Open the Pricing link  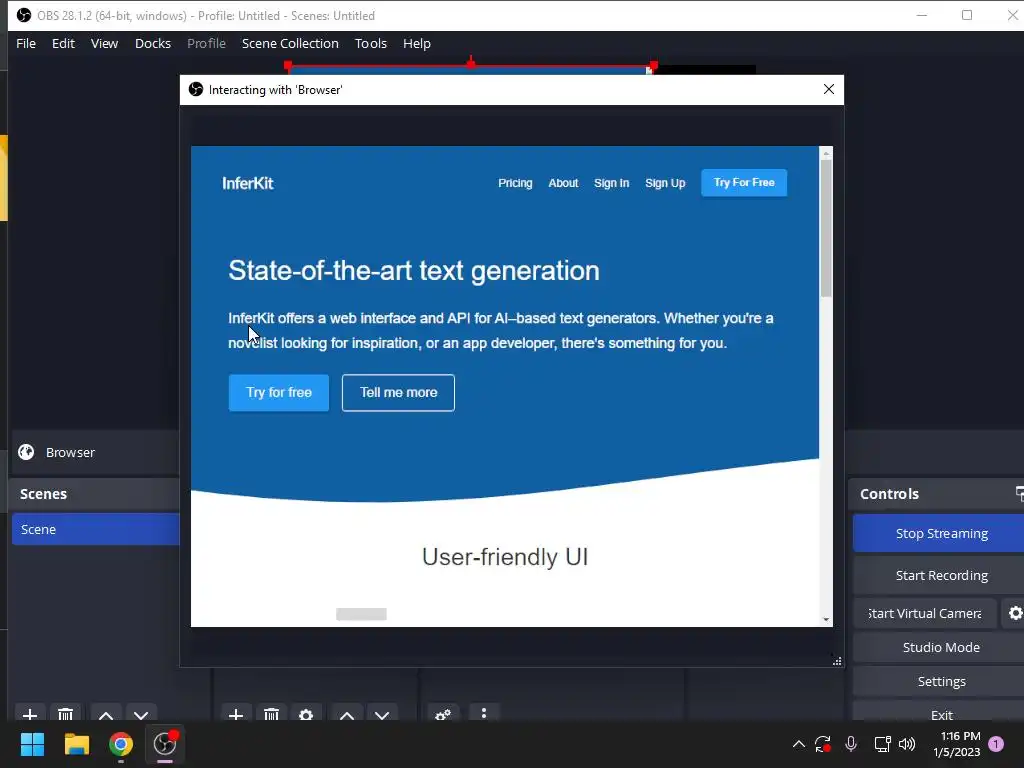point(515,183)
